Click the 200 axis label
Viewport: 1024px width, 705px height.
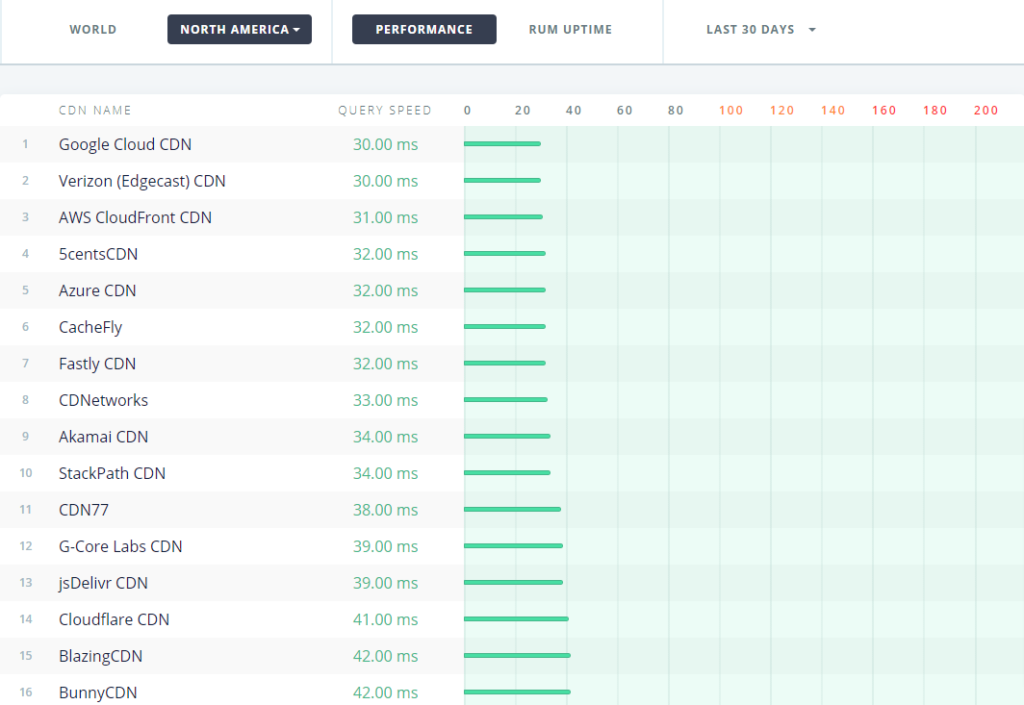pyautogui.click(x=985, y=110)
